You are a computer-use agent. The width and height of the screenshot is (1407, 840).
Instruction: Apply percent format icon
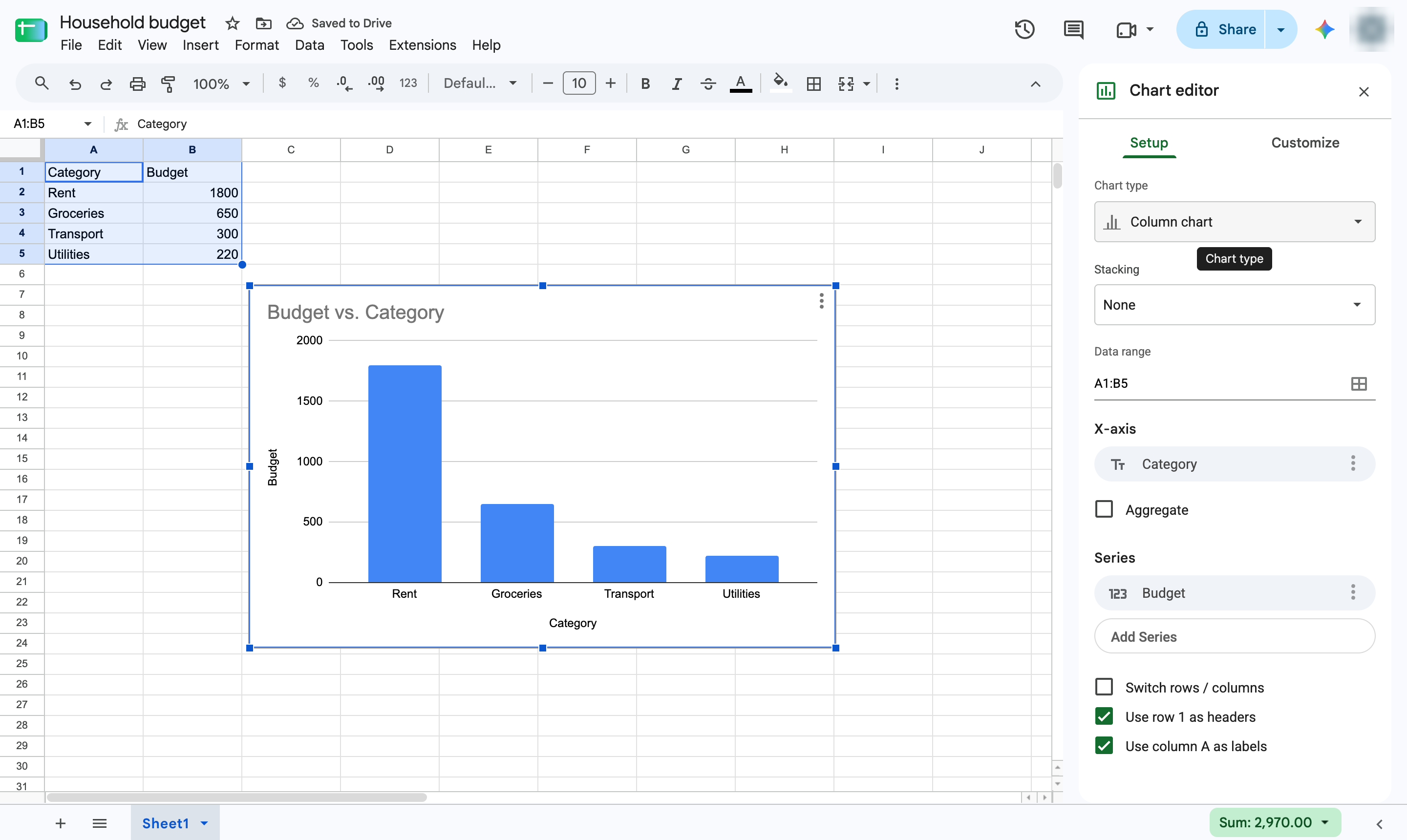click(x=313, y=83)
